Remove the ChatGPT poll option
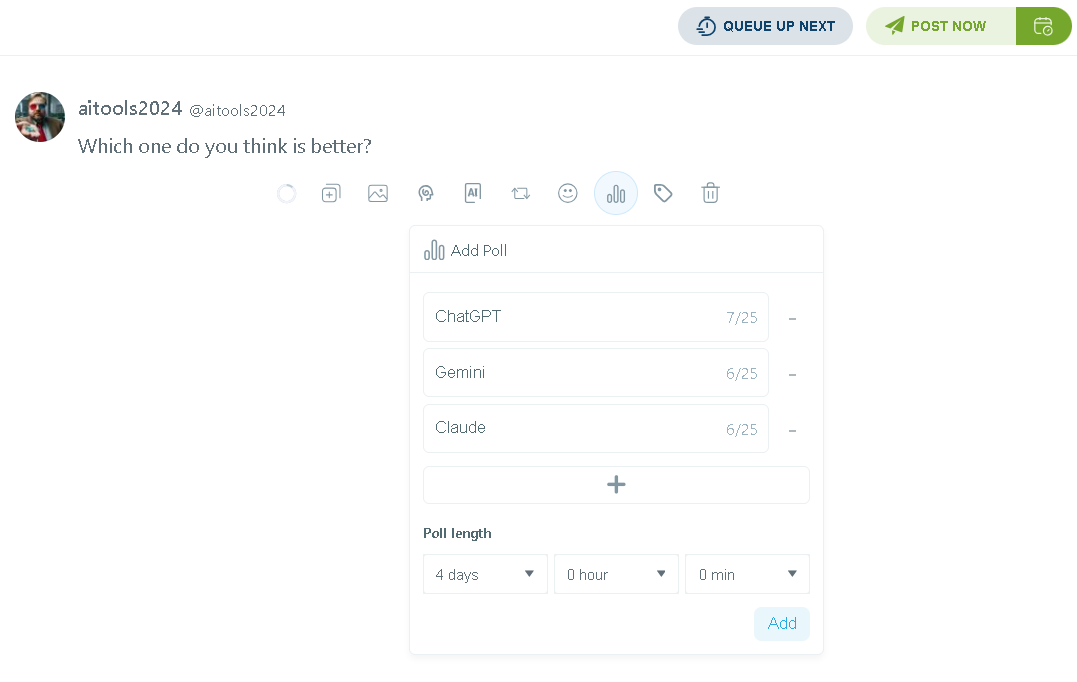The height and width of the screenshot is (682, 1077). point(792,319)
